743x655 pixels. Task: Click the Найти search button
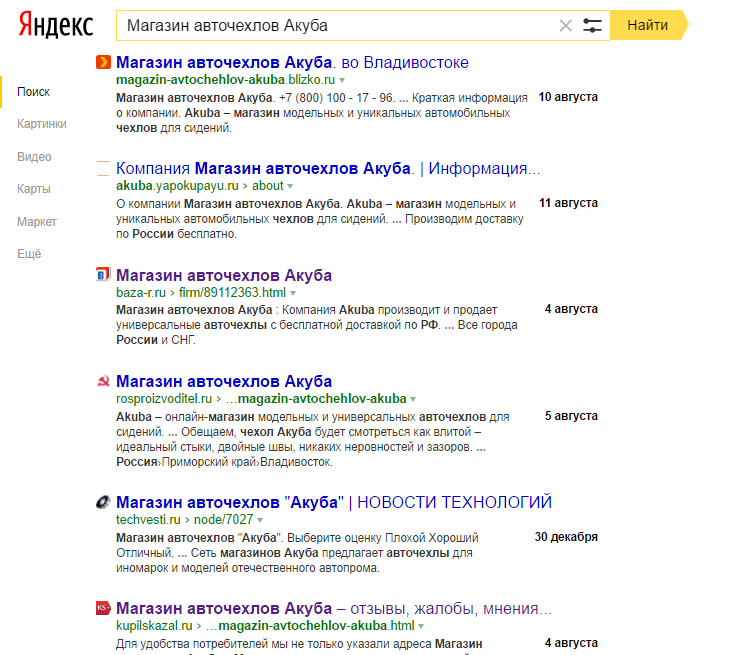(x=648, y=25)
